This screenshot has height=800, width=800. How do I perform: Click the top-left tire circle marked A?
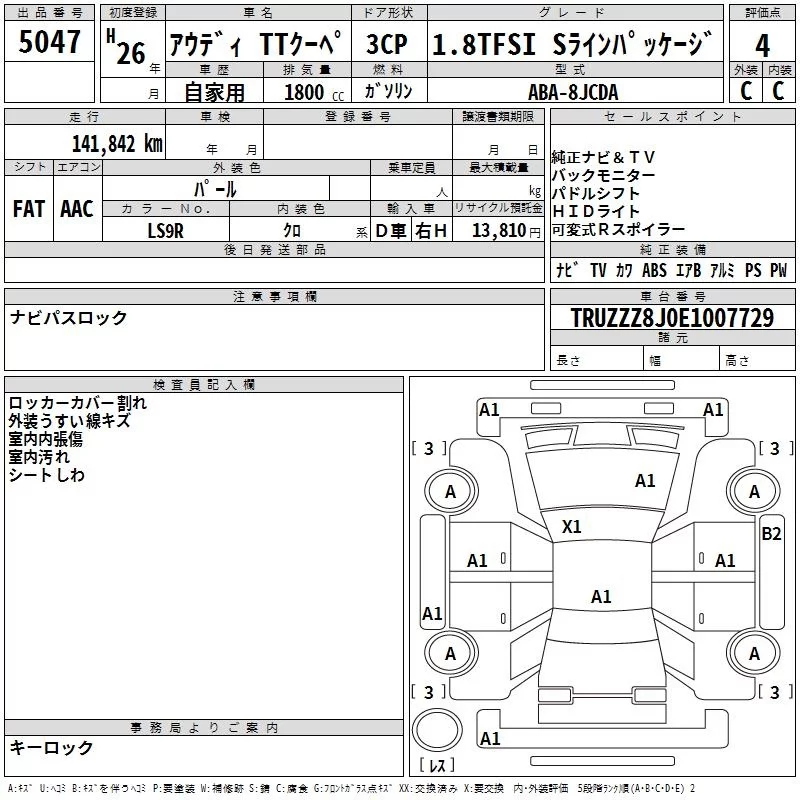tap(450, 491)
